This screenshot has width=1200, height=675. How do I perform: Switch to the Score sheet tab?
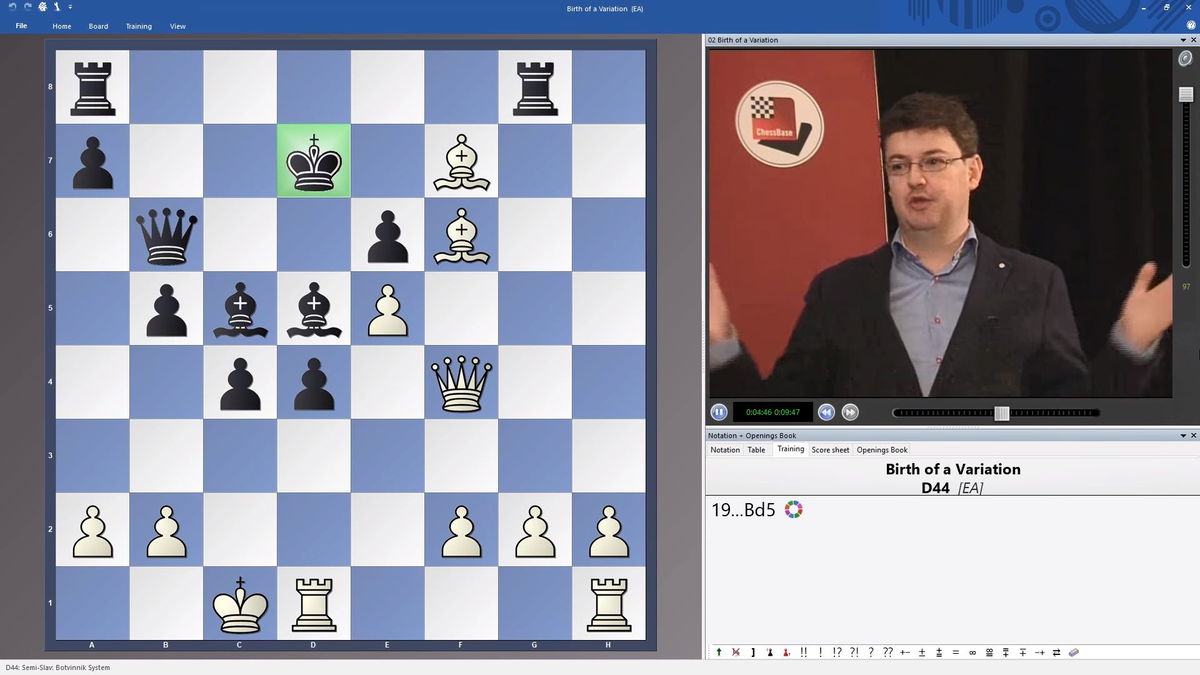click(x=830, y=450)
